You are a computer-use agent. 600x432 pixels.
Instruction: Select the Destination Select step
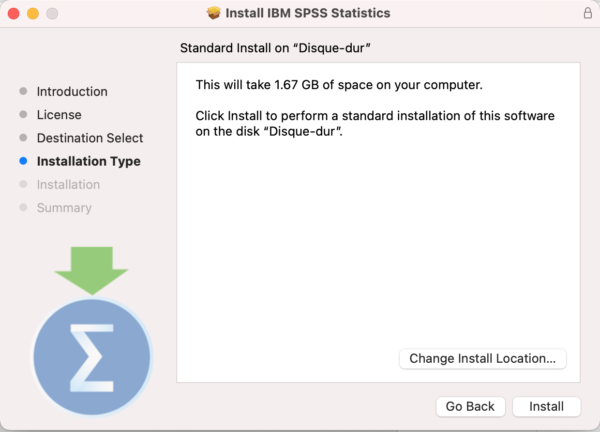90,138
